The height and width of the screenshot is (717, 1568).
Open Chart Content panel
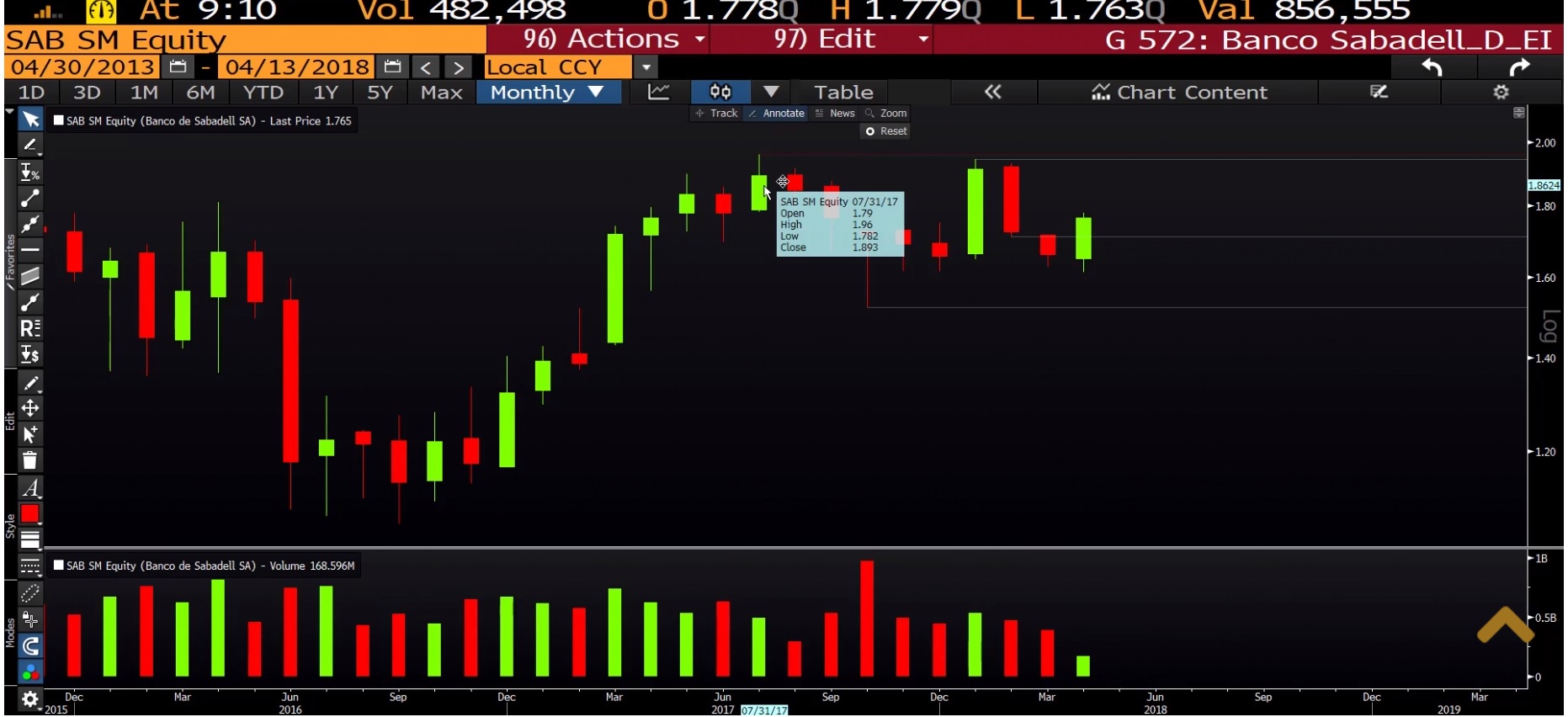pos(1178,92)
